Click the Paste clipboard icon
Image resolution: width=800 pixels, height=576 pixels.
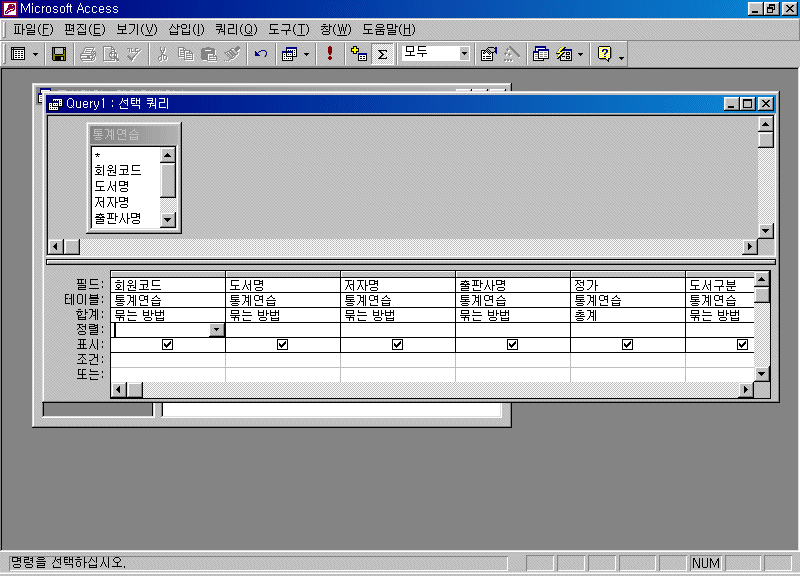209,54
